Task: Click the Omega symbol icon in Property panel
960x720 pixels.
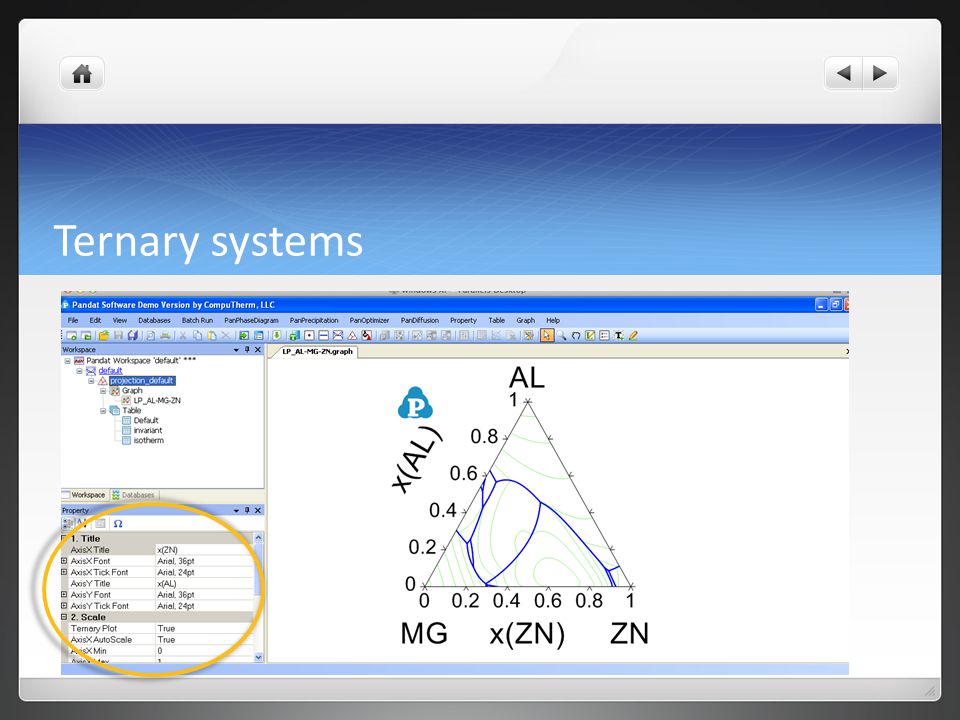Action: coord(118,524)
